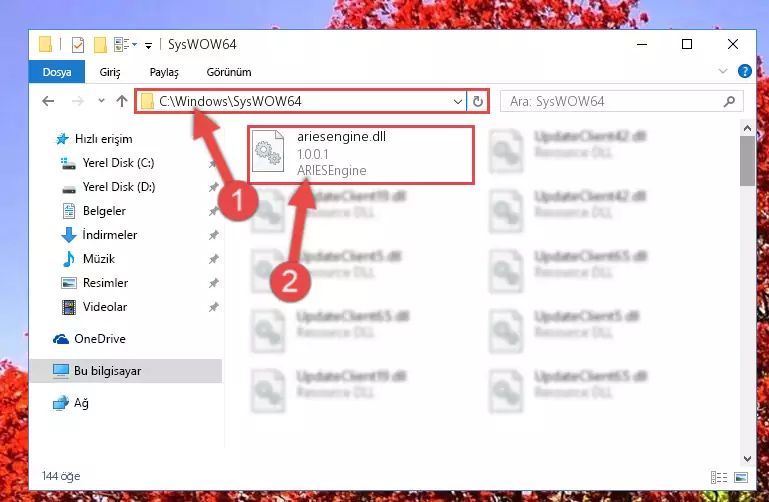Click the pin icon next to Müzik
Image resolution: width=769 pixels, height=502 pixels.
tap(213, 259)
